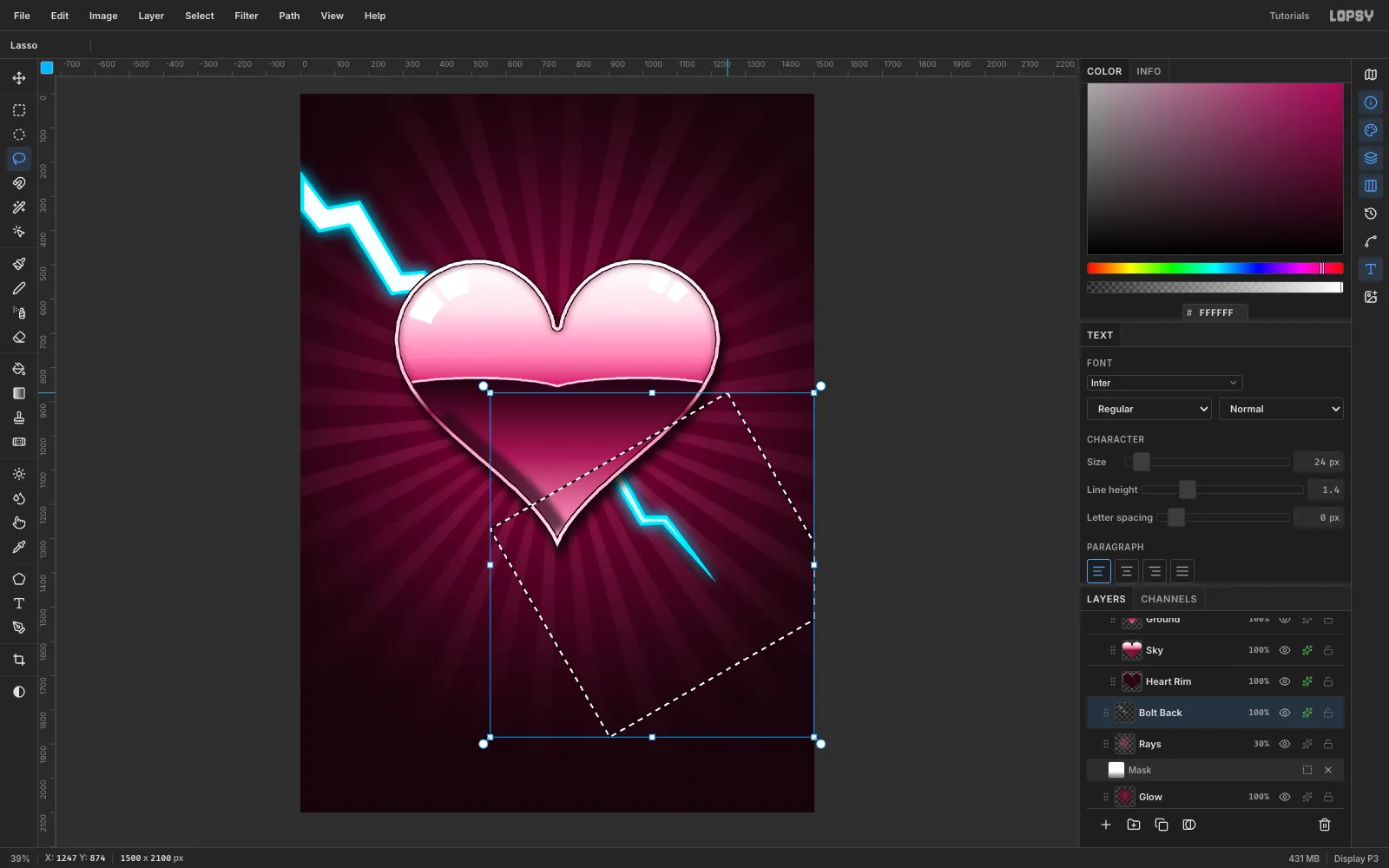Delete layer with trash icon
The height and width of the screenshot is (868, 1389).
(x=1325, y=825)
